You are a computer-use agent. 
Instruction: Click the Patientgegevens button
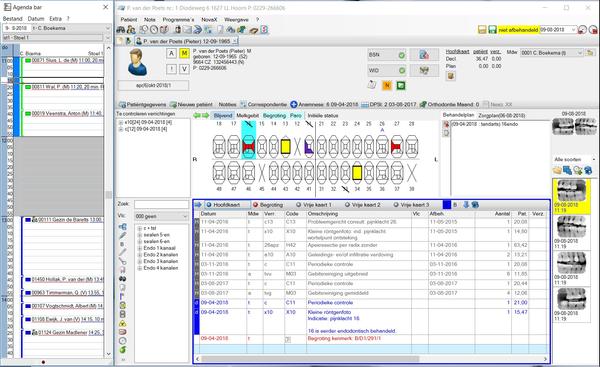(x=143, y=104)
